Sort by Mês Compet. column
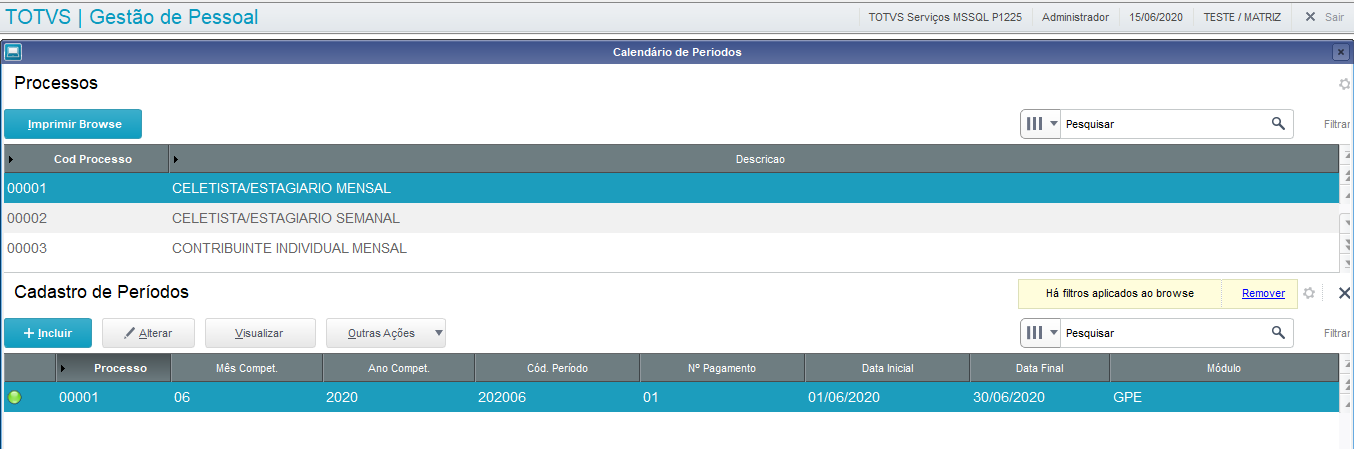Screen dimensions: 1354x449 pyautogui.click(x=247, y=368)
